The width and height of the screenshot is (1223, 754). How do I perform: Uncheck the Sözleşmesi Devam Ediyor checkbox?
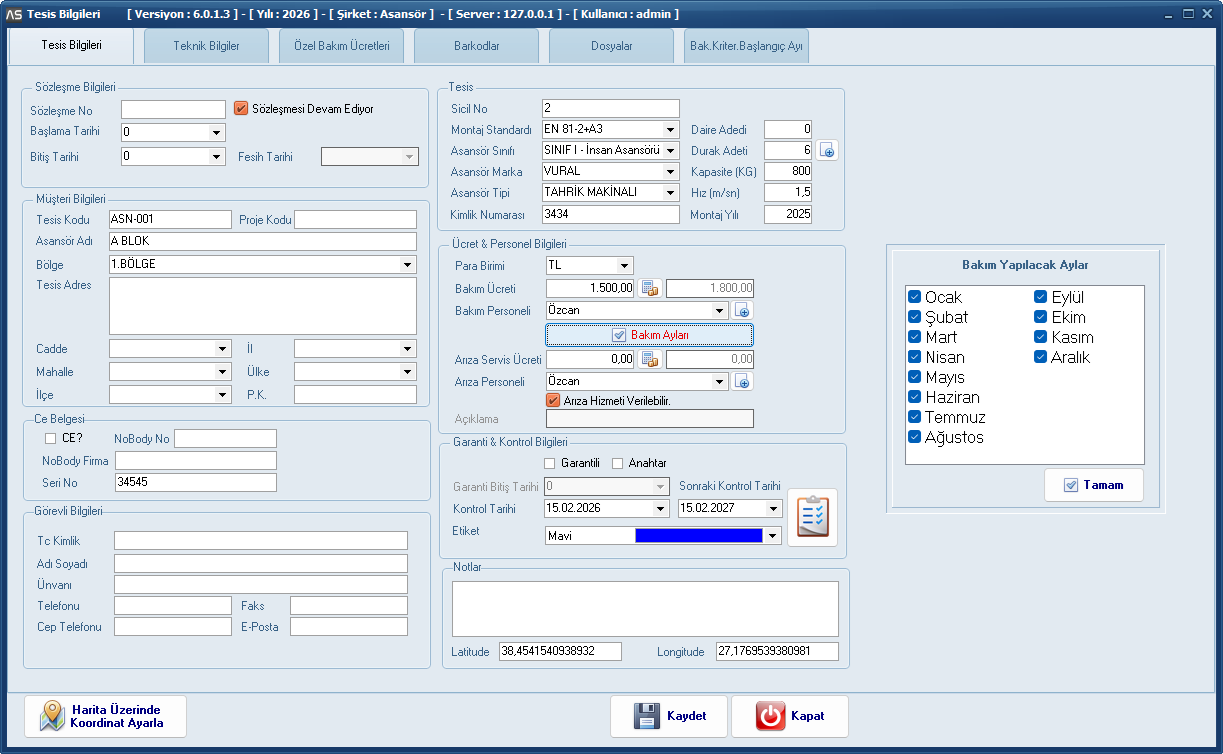(241, 108)
